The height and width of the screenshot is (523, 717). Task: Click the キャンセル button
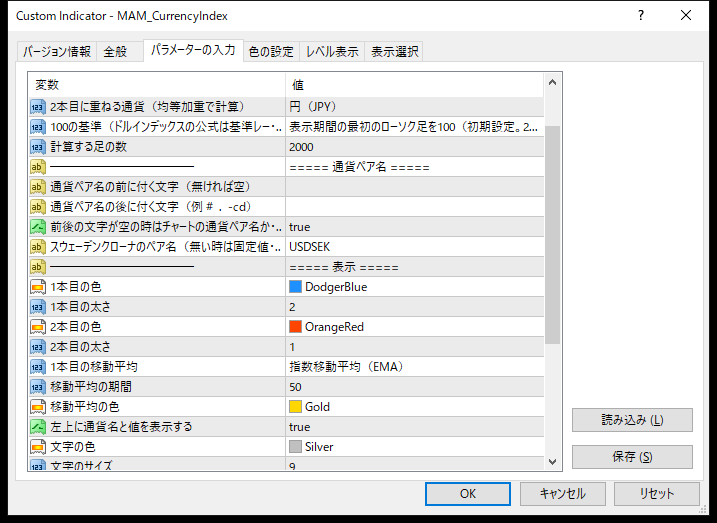[x=562, y=494]
